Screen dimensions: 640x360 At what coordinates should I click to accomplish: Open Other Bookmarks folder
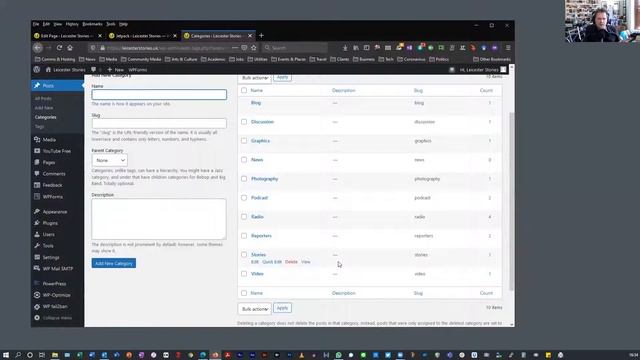[492, 59]
